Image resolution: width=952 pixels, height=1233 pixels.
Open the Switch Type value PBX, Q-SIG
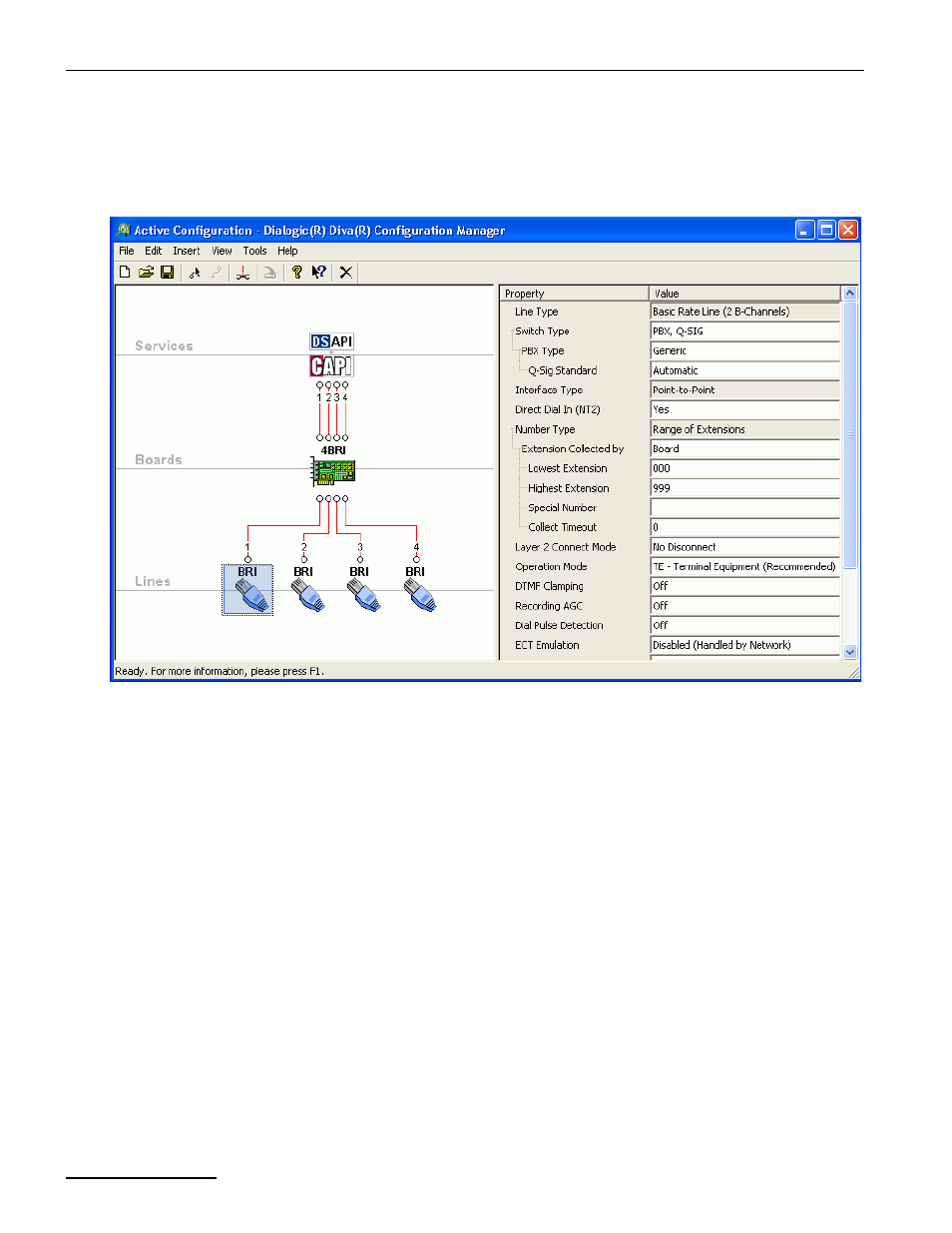744,331
